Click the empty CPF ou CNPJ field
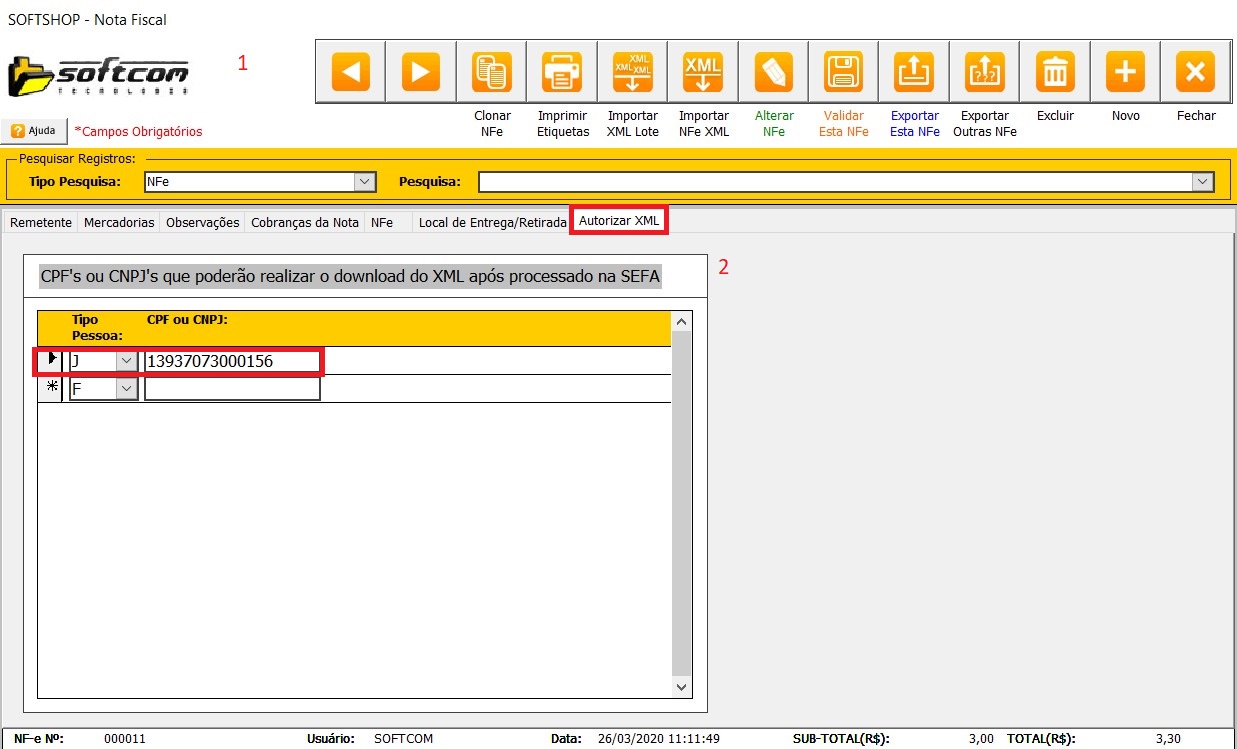This screenshot has width=1237, height=749. point(232,389)
